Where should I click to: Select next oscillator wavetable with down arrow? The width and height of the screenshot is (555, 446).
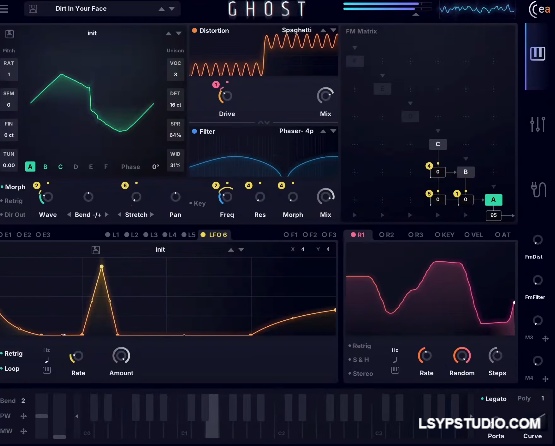coord(178,33)
